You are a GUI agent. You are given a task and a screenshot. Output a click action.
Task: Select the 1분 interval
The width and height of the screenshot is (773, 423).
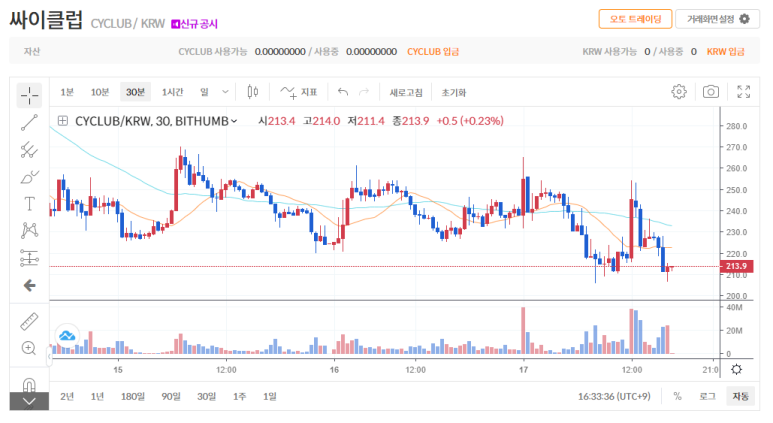(67, 92)
